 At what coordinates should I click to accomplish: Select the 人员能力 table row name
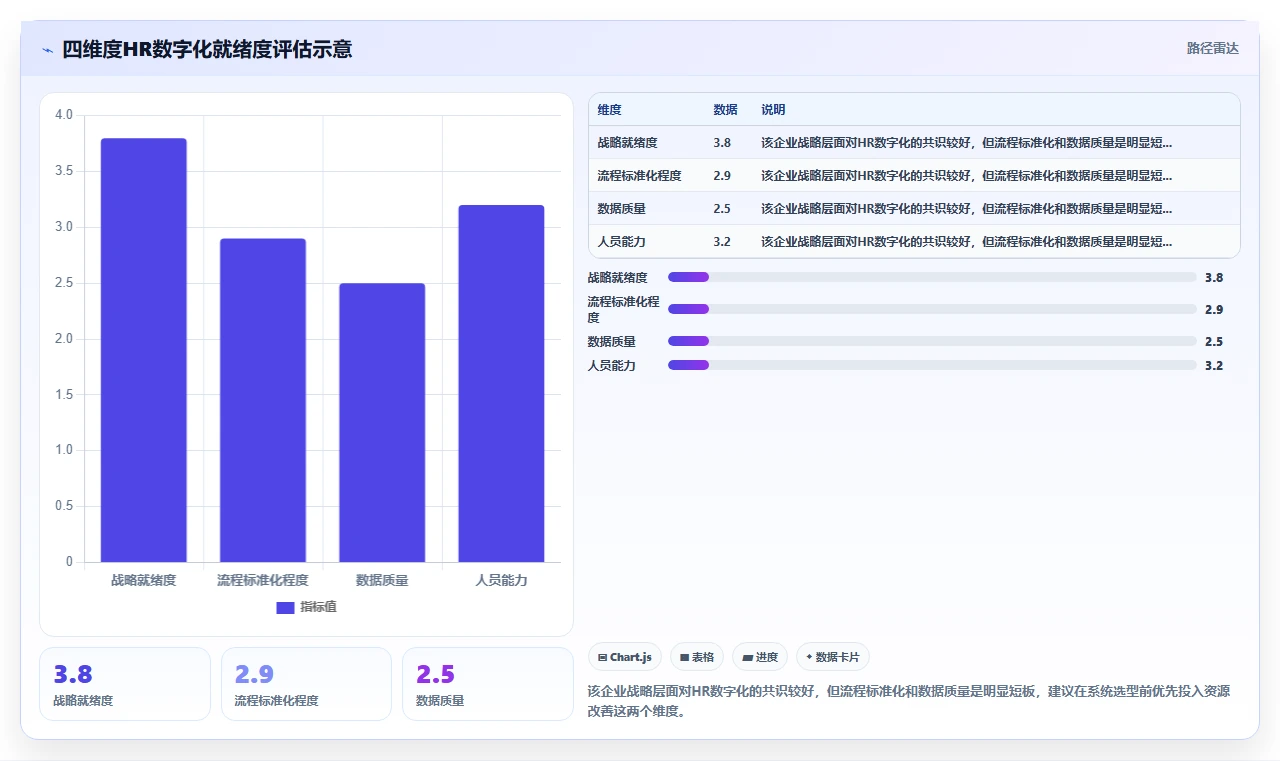621,242
